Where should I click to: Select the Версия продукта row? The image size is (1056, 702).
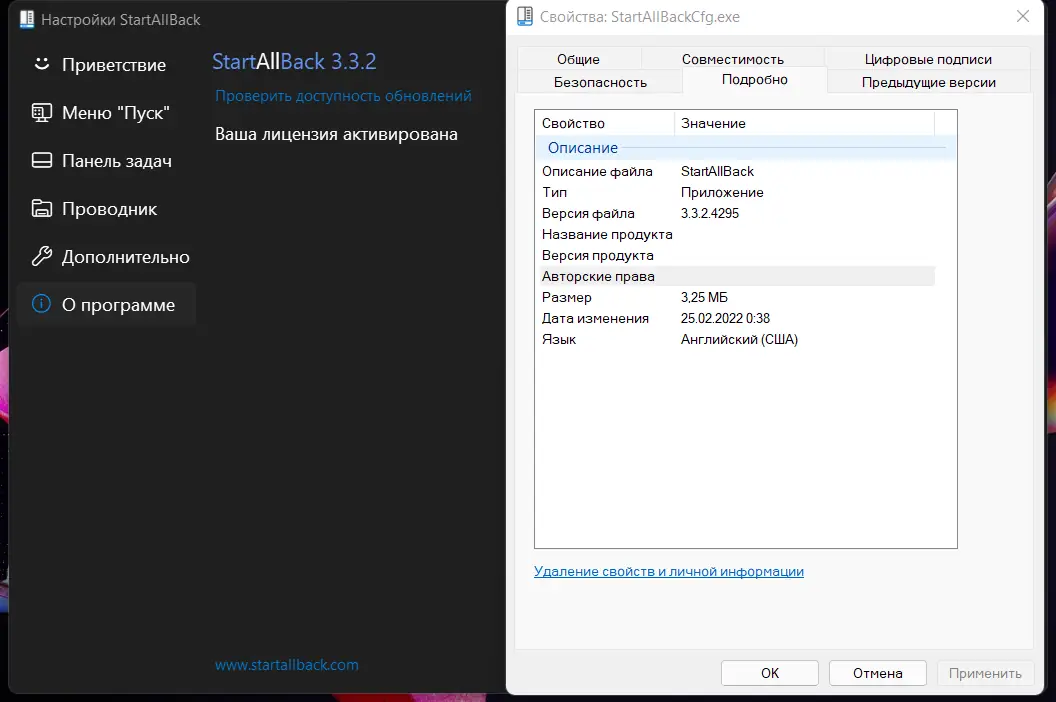(735, 255)
